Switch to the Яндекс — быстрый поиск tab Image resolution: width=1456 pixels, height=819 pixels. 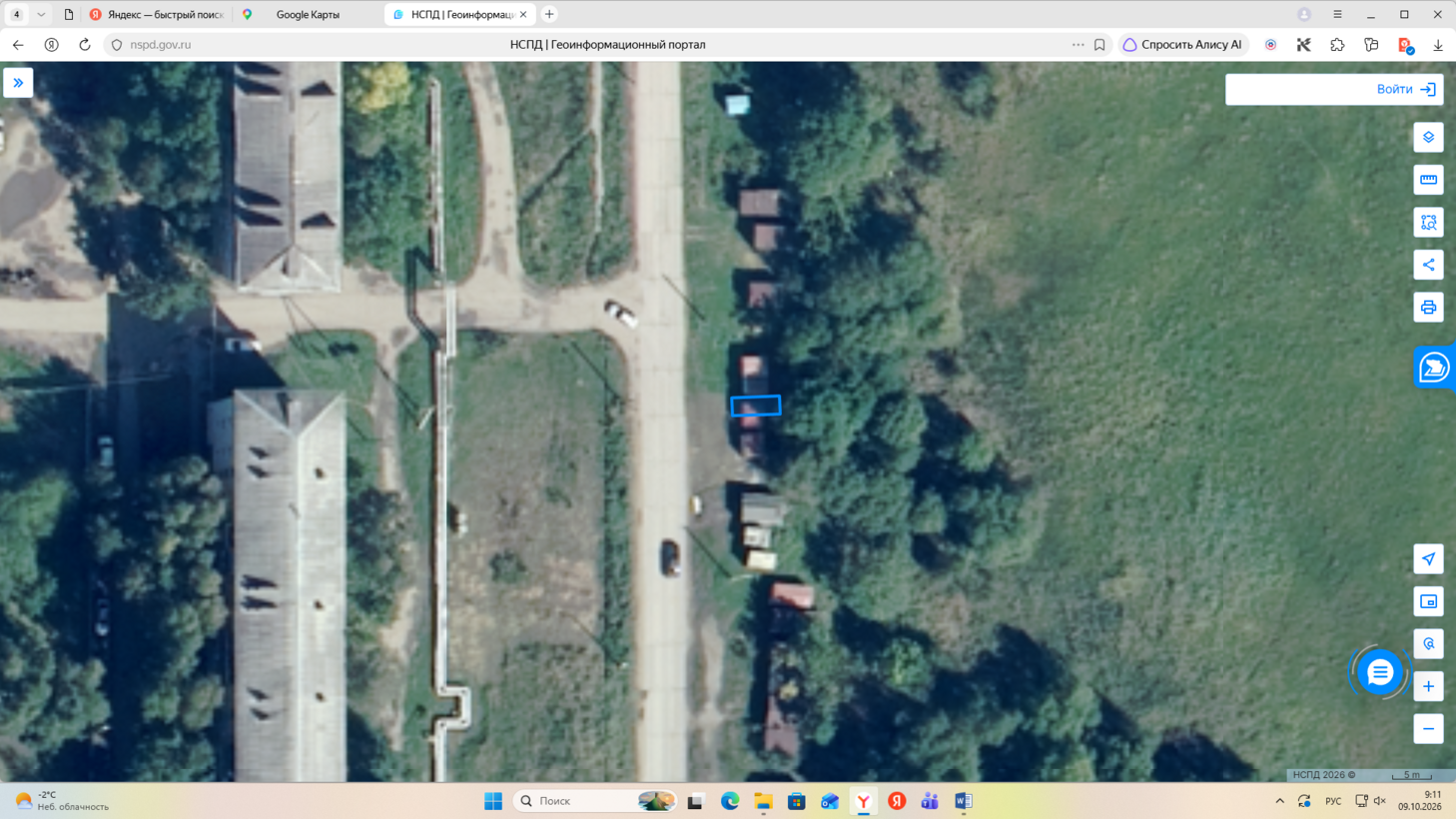click(156, 15)
